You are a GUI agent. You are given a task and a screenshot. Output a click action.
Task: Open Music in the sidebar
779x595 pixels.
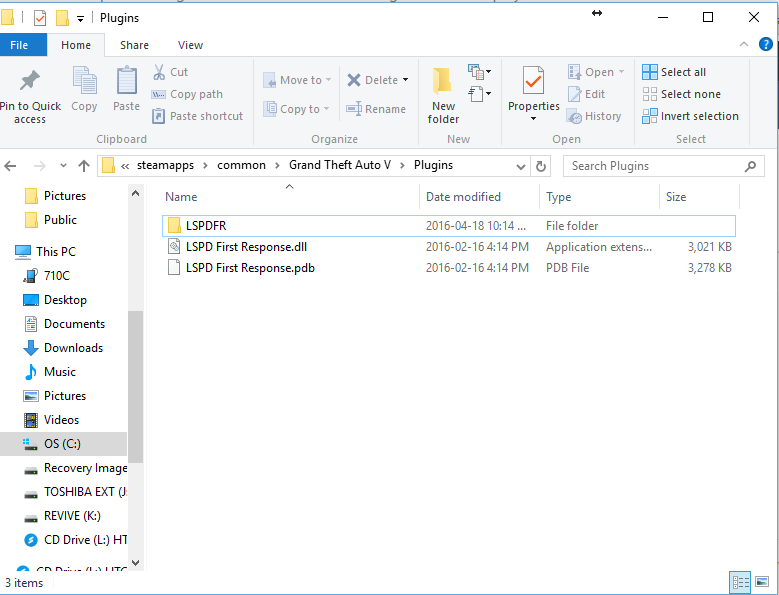click(x=50, y=372)
